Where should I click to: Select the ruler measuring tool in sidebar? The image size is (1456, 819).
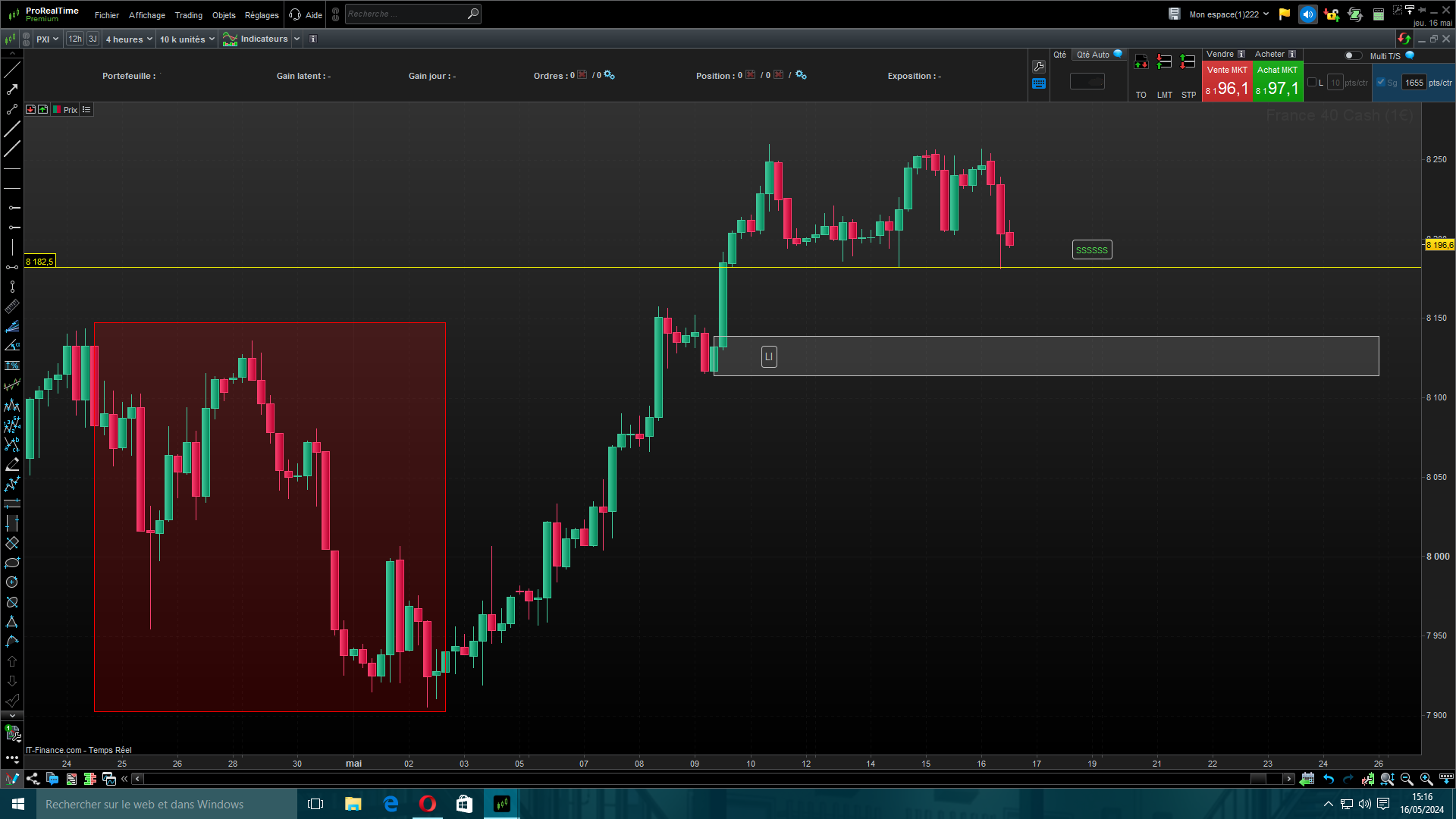pos(12,306)
